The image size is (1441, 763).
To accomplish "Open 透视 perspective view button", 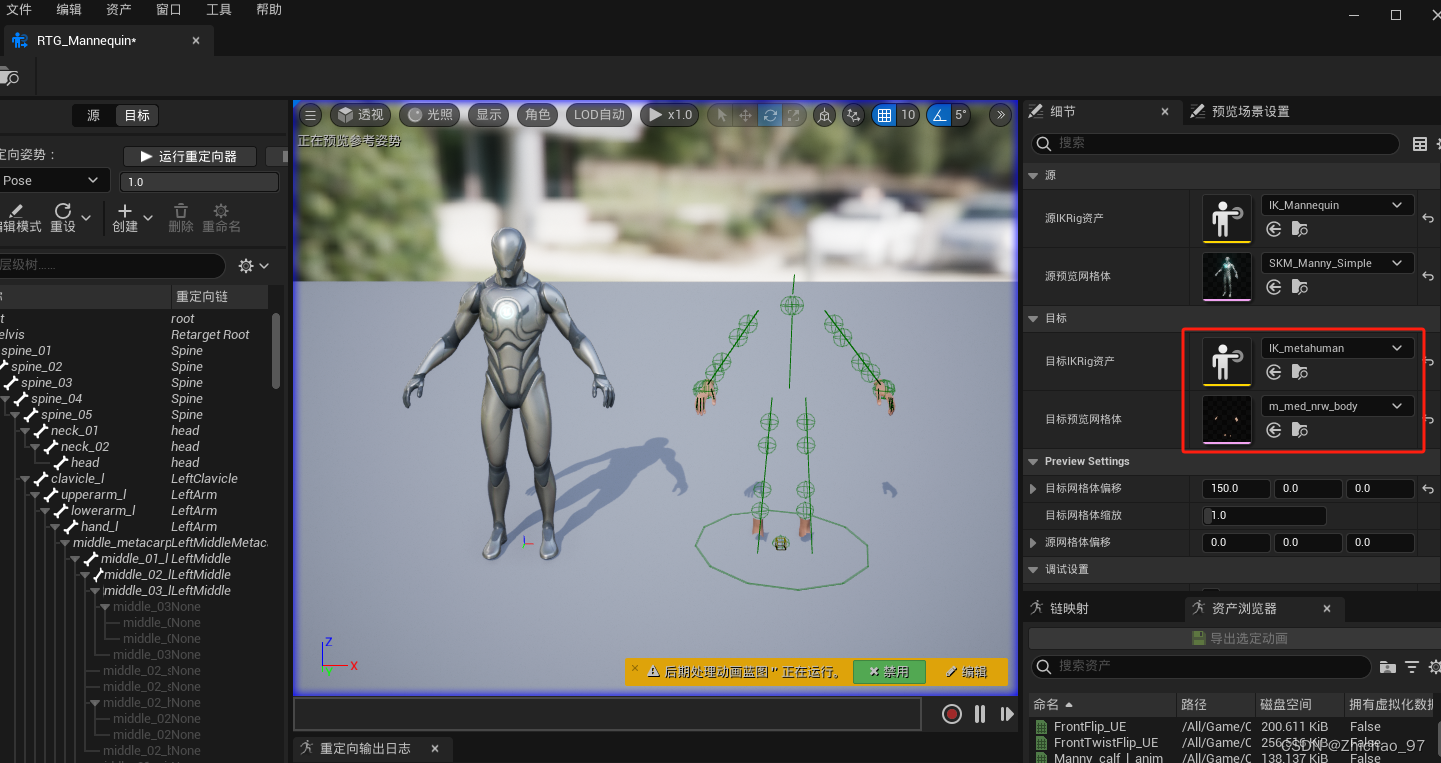I will (x=360, y=115).
